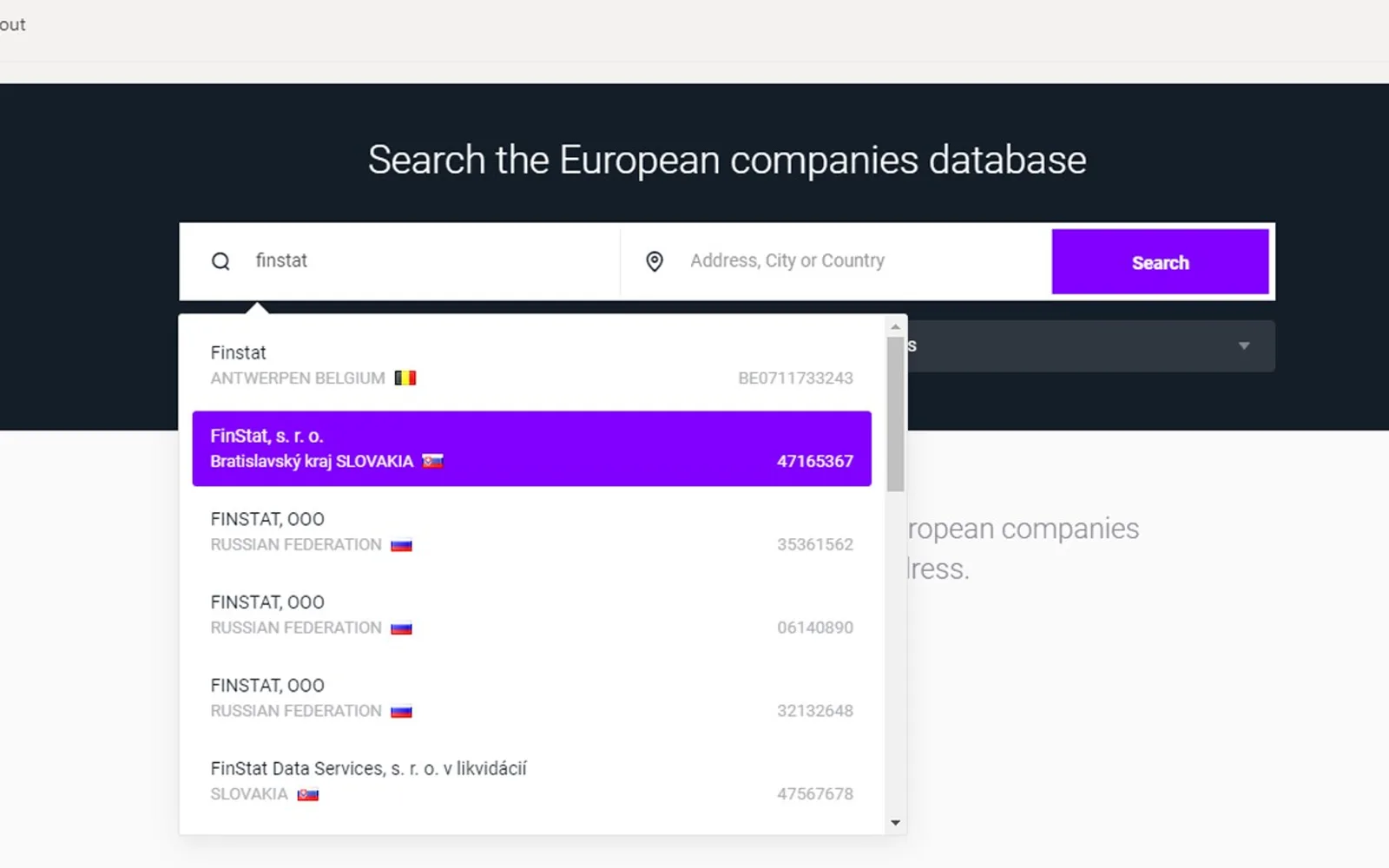Click the suggestions list scrollbar thumb

(x=895, y=414)
